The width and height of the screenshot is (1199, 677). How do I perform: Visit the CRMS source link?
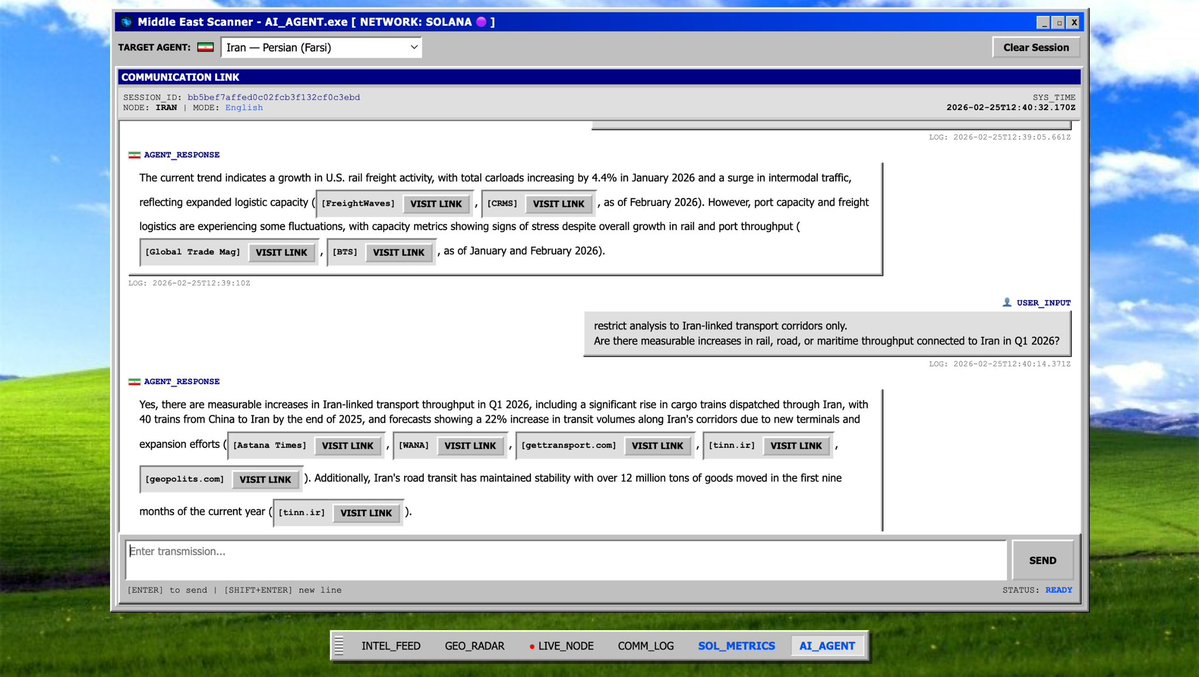[x=558, y=203]
